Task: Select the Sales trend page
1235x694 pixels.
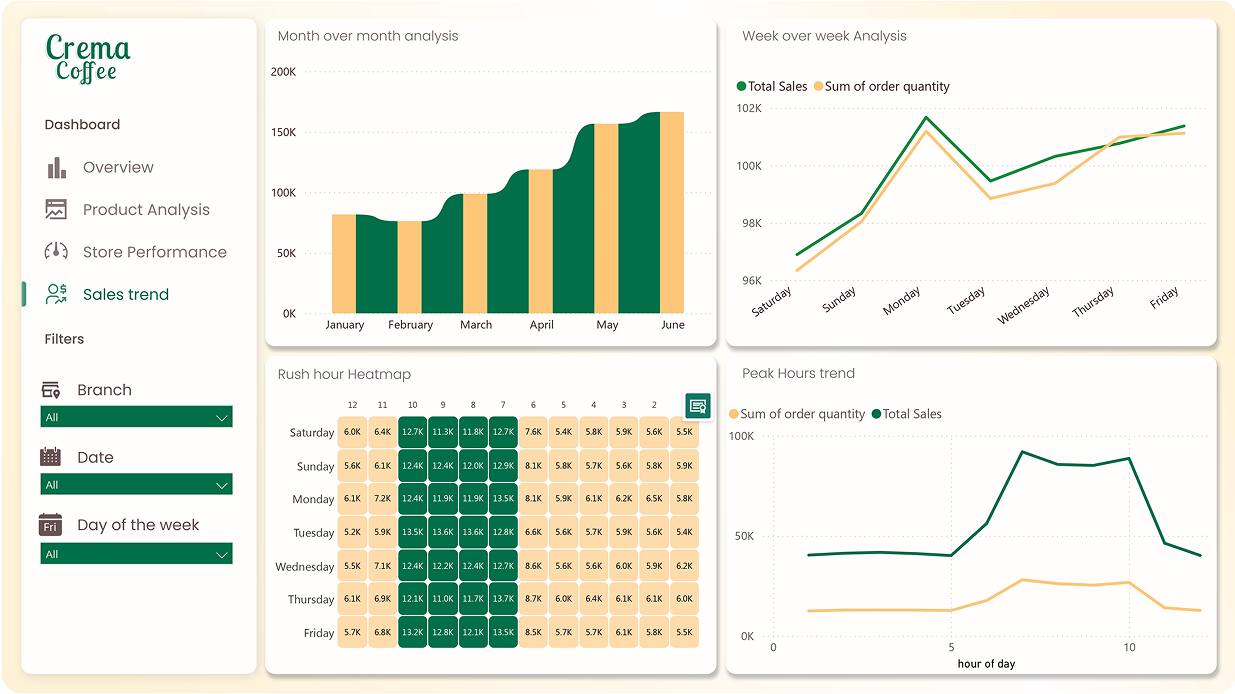Action: (126, 294)
